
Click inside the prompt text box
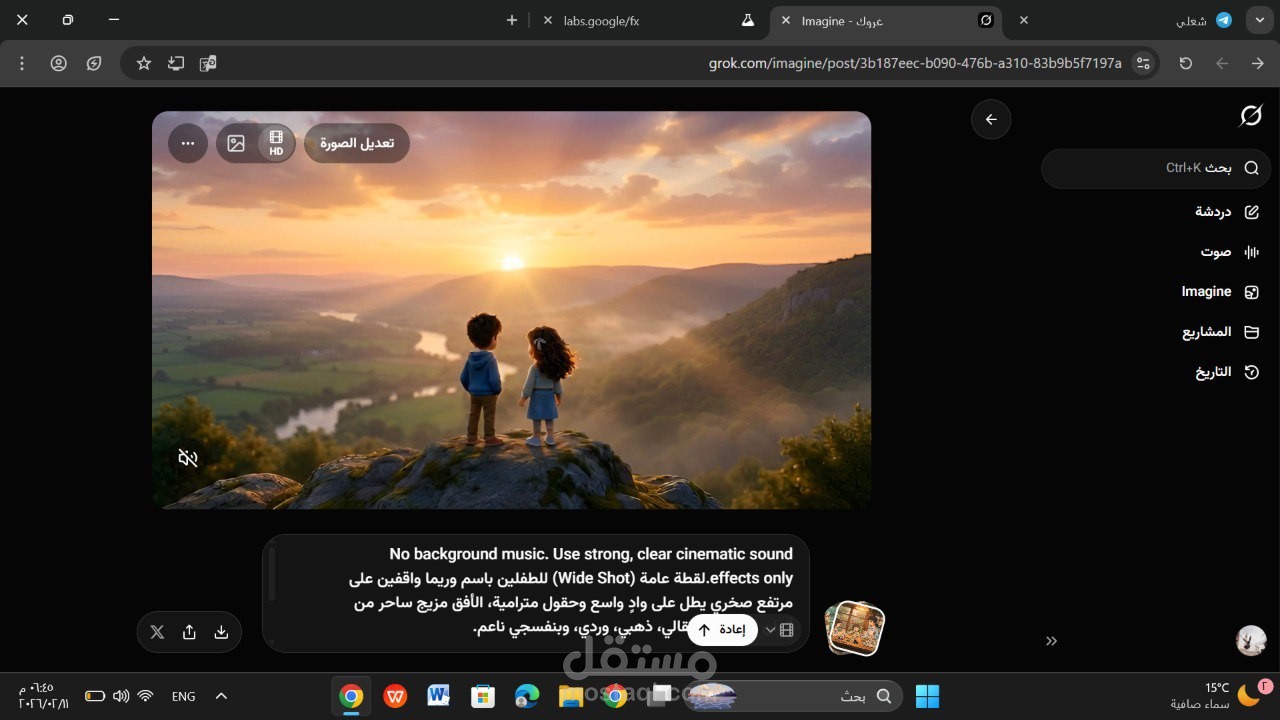[536, 593]
